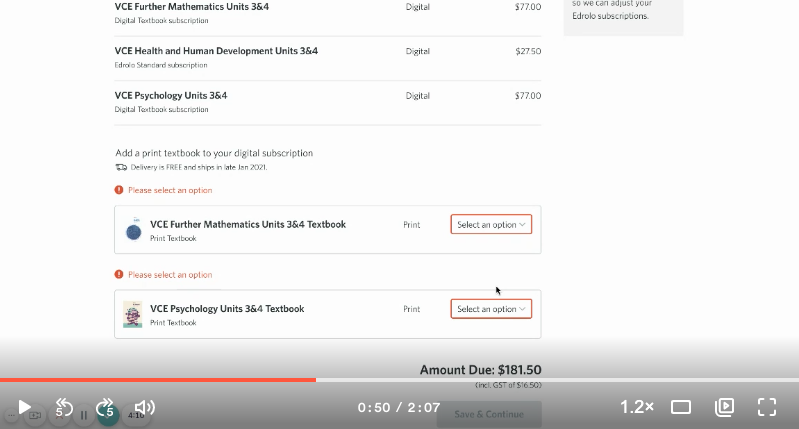The height and width of the screenshot is (429, 799).
Task: Open the video playlist icon
Action: 724,407
